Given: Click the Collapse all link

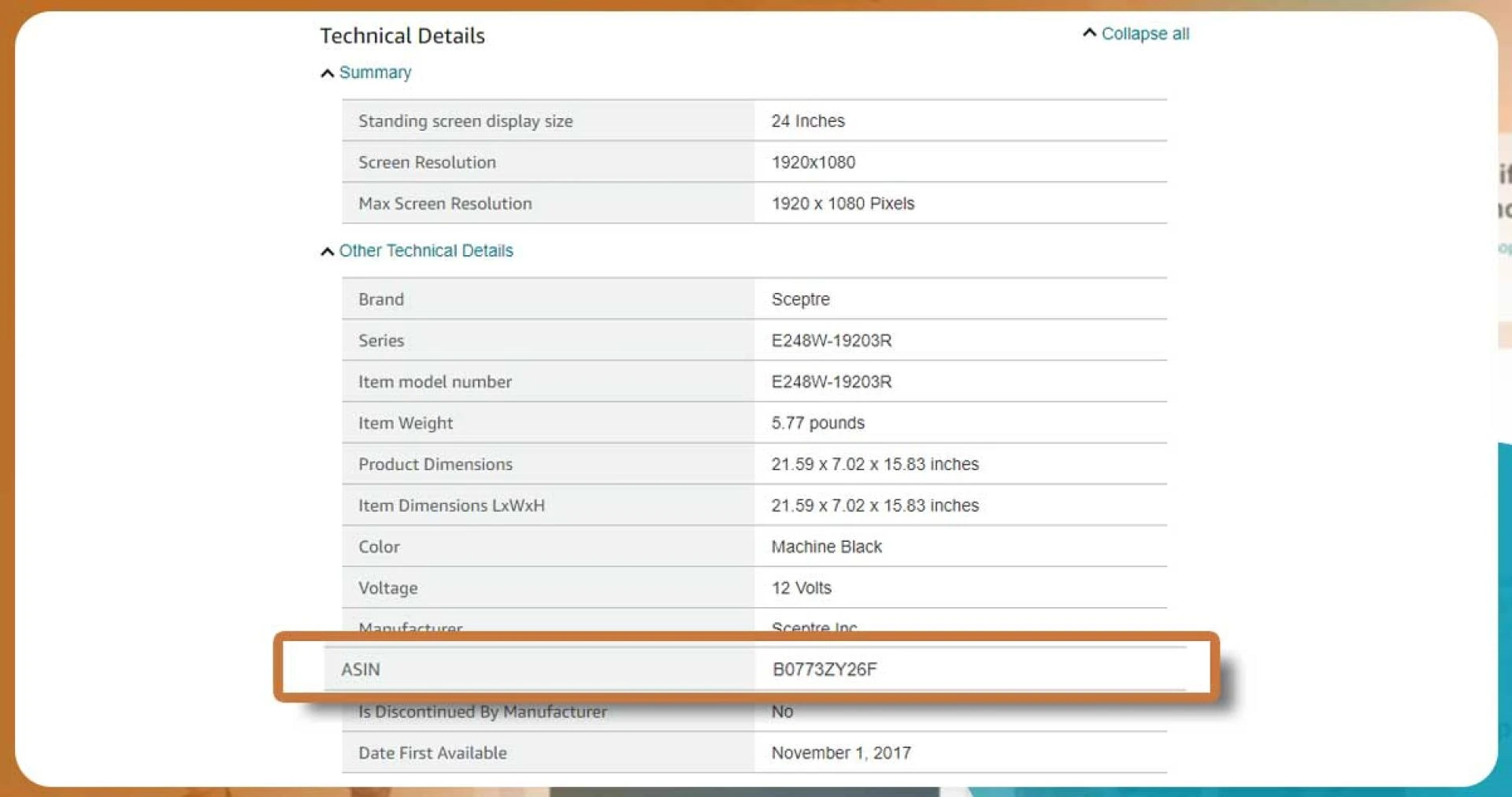Looking at the screenshot, I should click(x=1145, y=34).
